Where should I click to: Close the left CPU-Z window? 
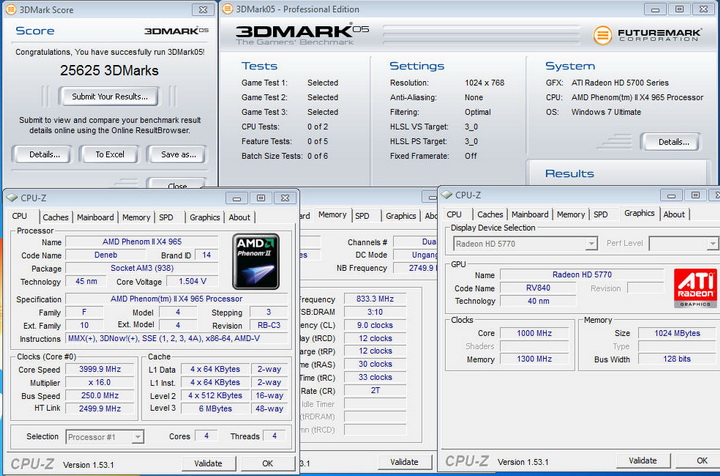[285, 198]
